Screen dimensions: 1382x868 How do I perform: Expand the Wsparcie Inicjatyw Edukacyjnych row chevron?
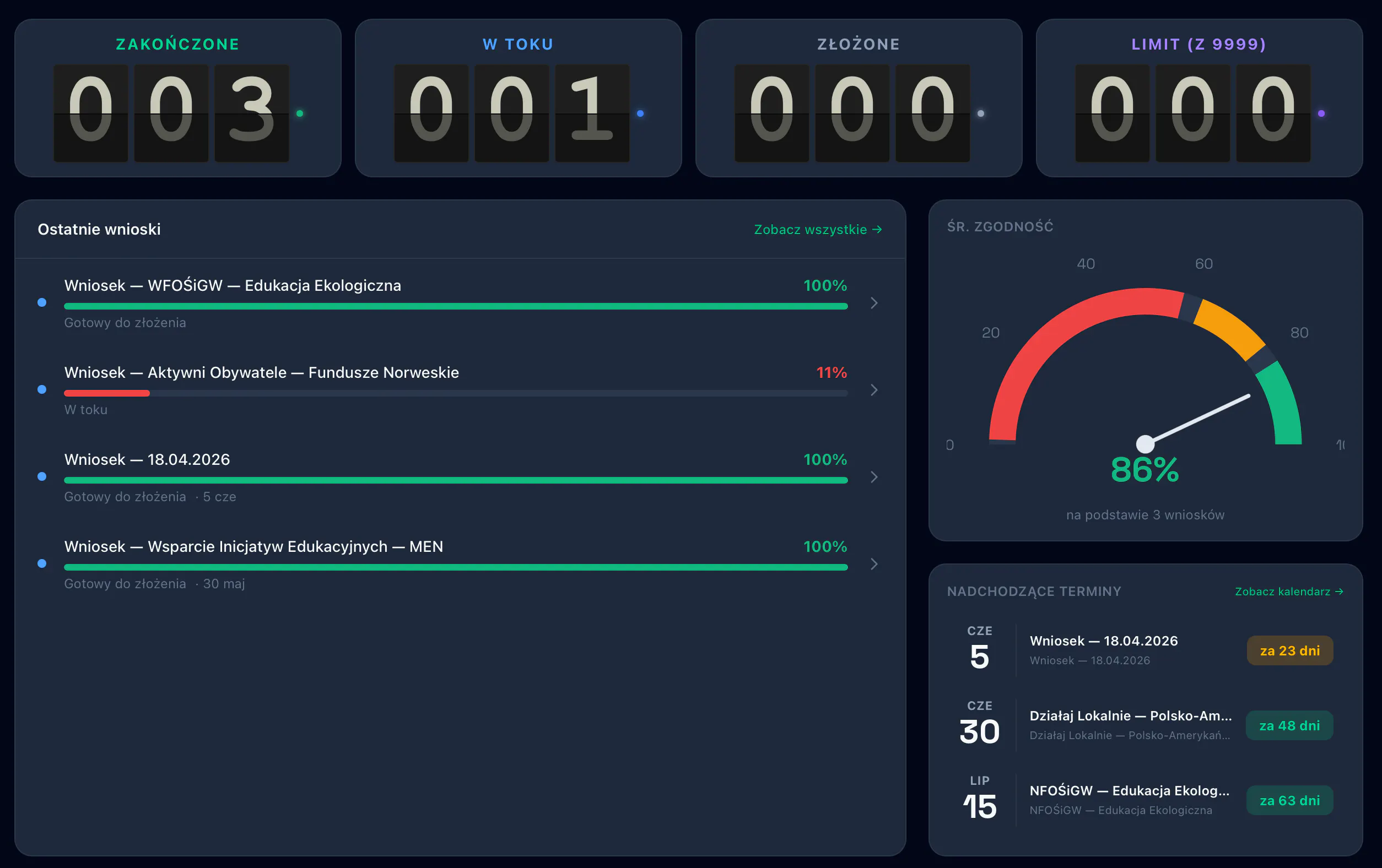pos(873,564)
